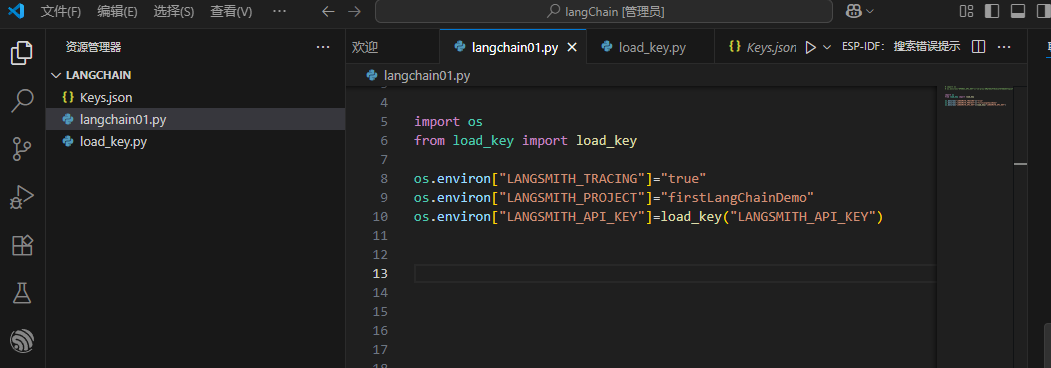
Task: Click the 资源管理器 panel title
Action: click(93, 47)
